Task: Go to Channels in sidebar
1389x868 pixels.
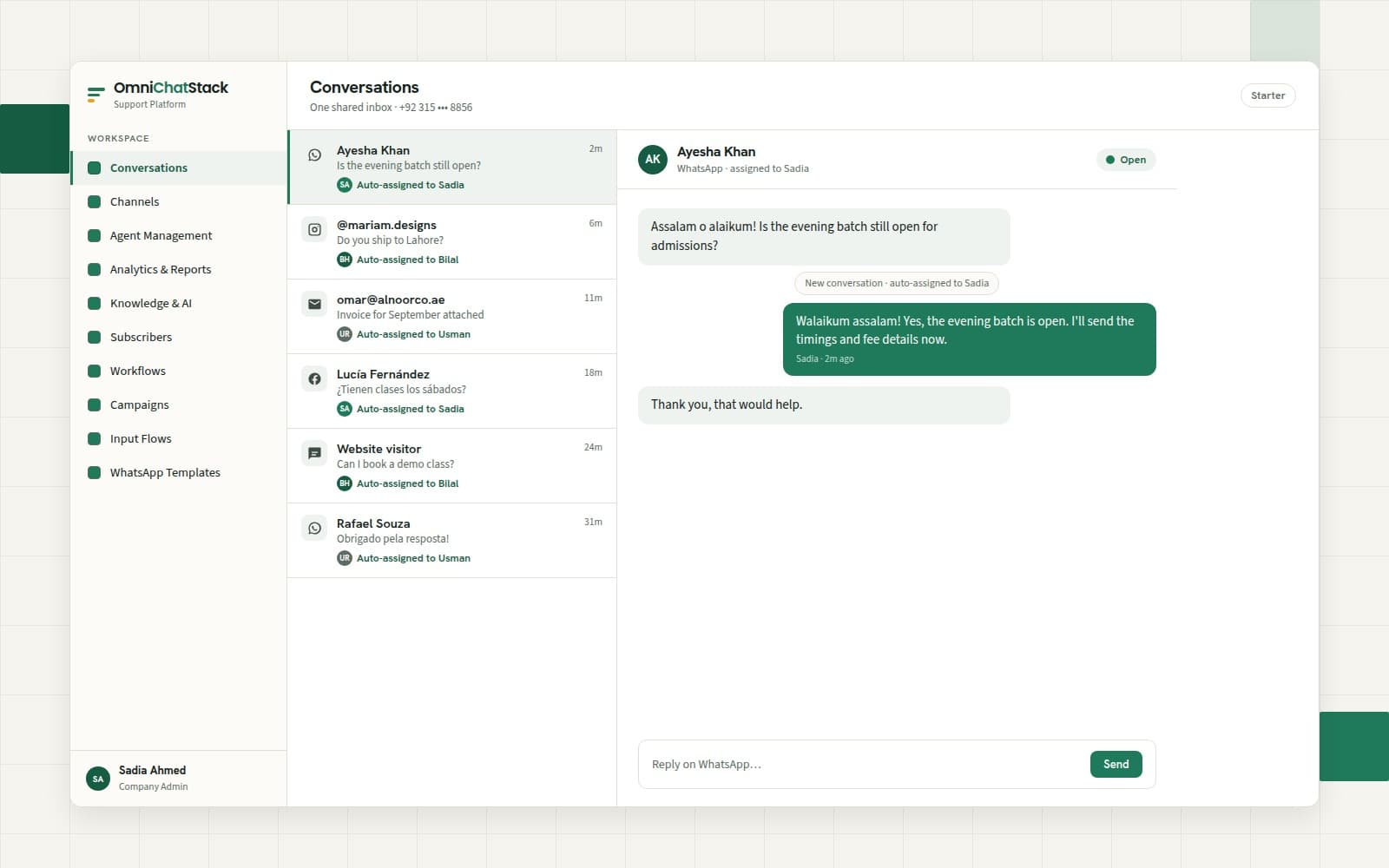Action: click(x=179, y=201)
